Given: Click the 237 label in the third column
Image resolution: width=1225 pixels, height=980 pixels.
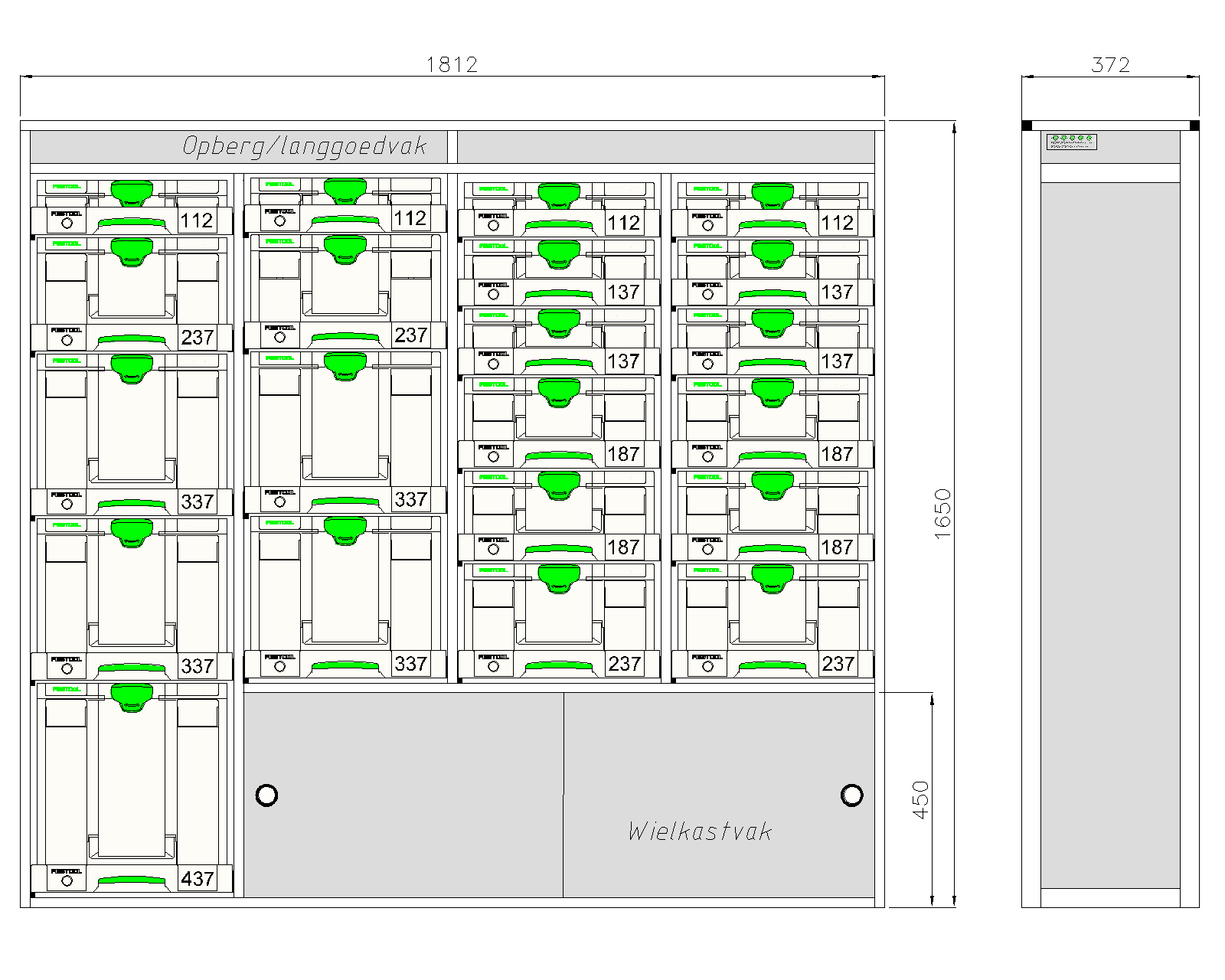Looking at the screenshot, I should coord(624,664).
